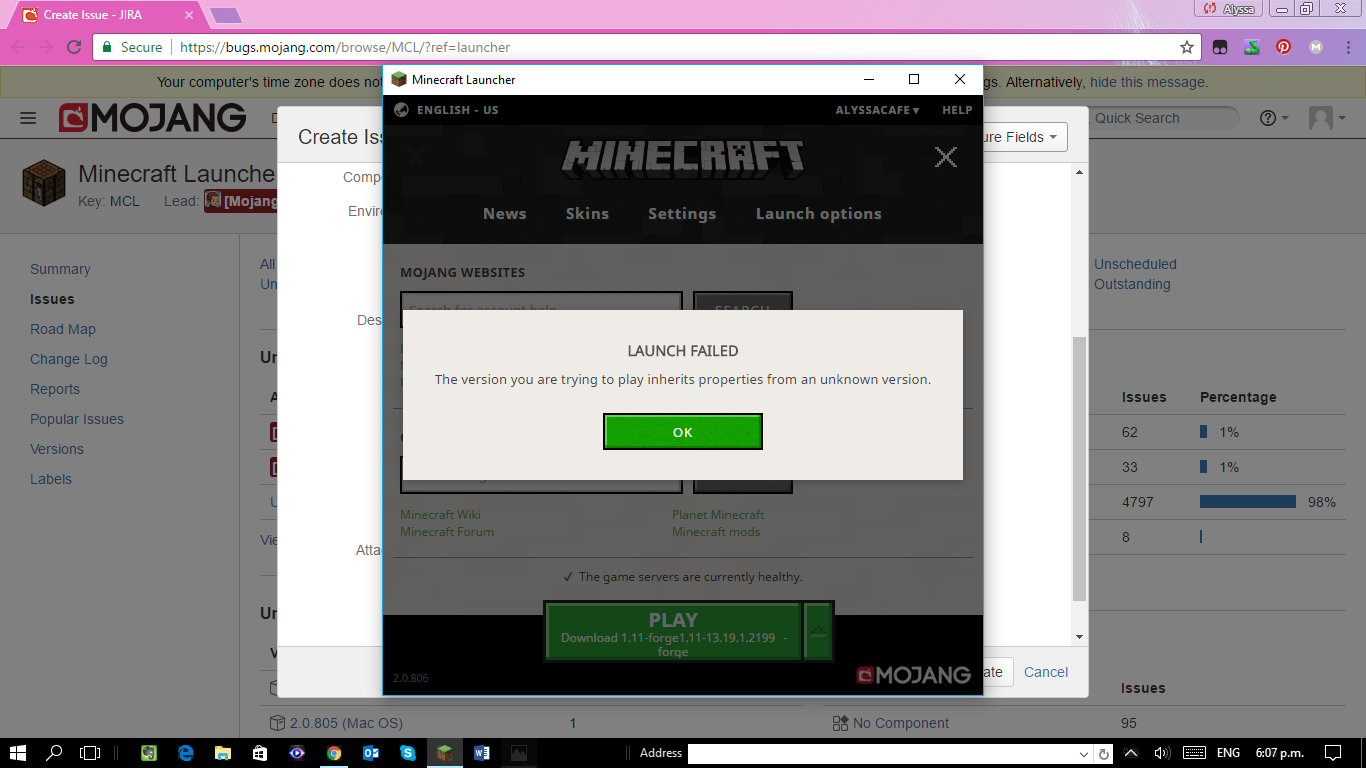Click the volume icon in the system tray
The height and width of the screenshot is (768, 1366).
[x=1162, y=753]
